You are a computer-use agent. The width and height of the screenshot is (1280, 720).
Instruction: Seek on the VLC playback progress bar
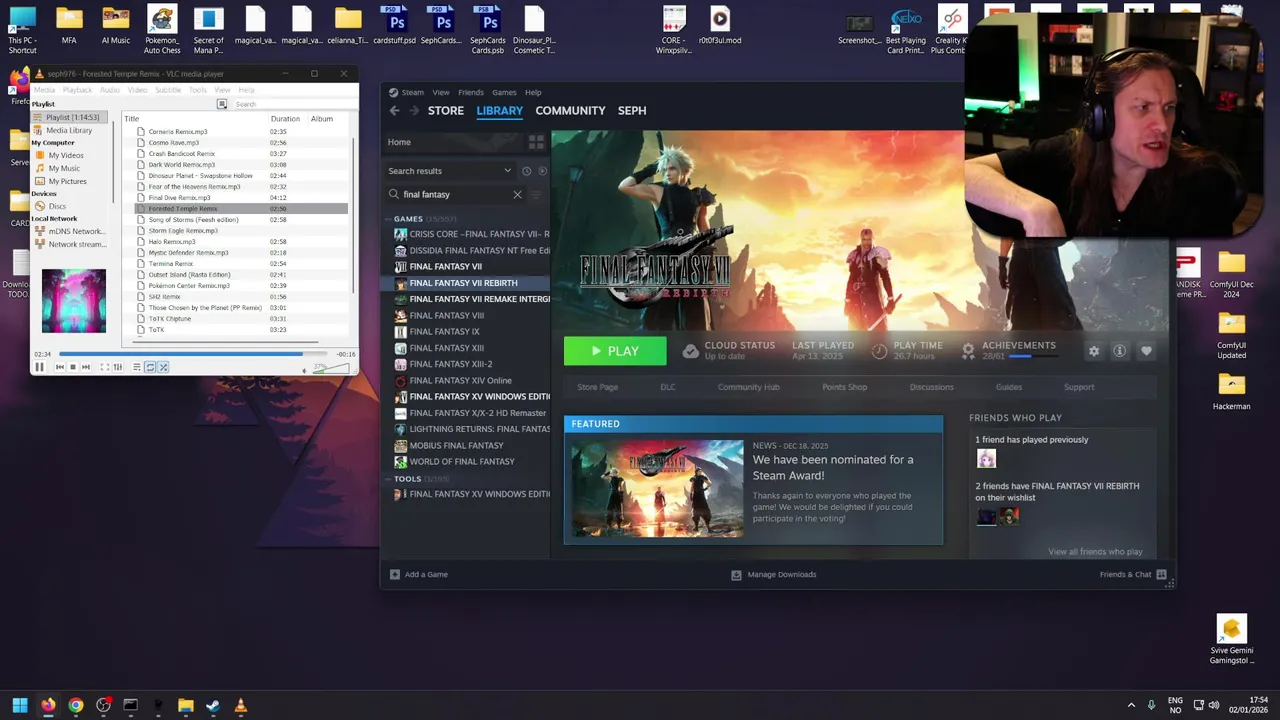pyautogui.click(x=193, y=354)
